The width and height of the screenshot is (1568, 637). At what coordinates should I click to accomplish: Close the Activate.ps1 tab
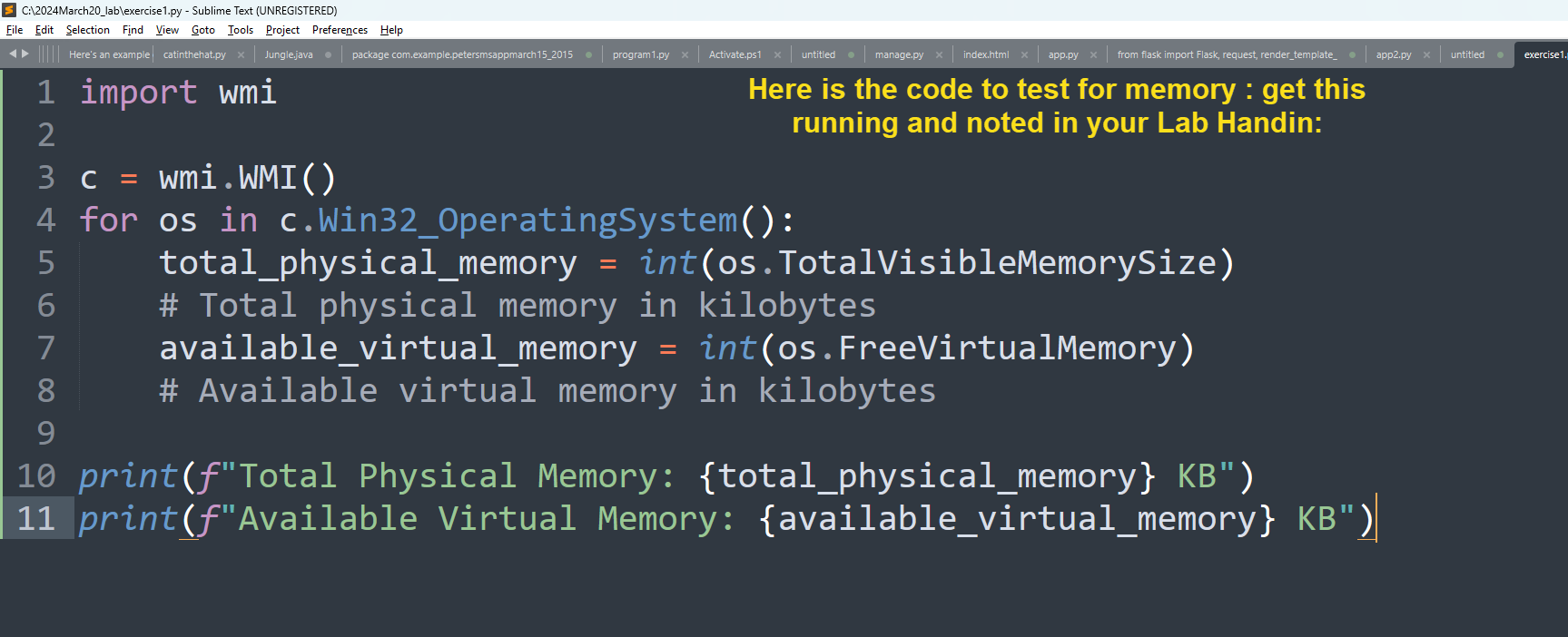click(777, 54)
